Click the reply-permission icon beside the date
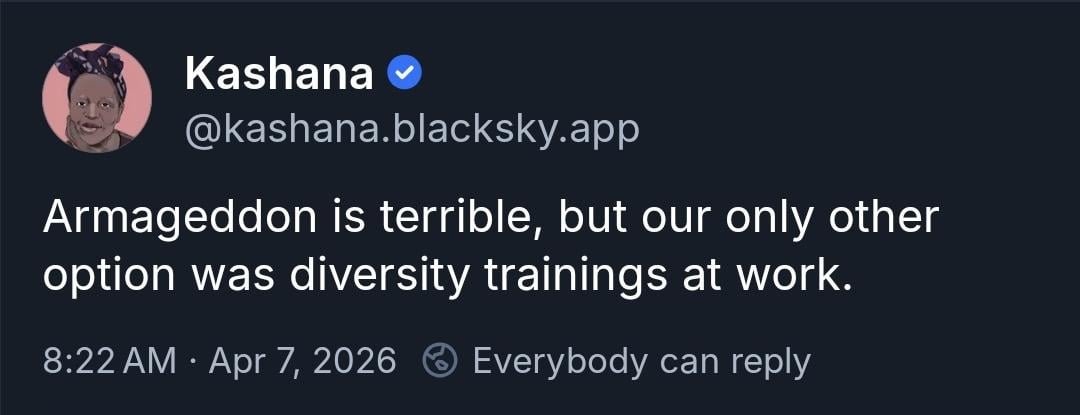This screenshot has width=1080, height=415. (441, 360)
